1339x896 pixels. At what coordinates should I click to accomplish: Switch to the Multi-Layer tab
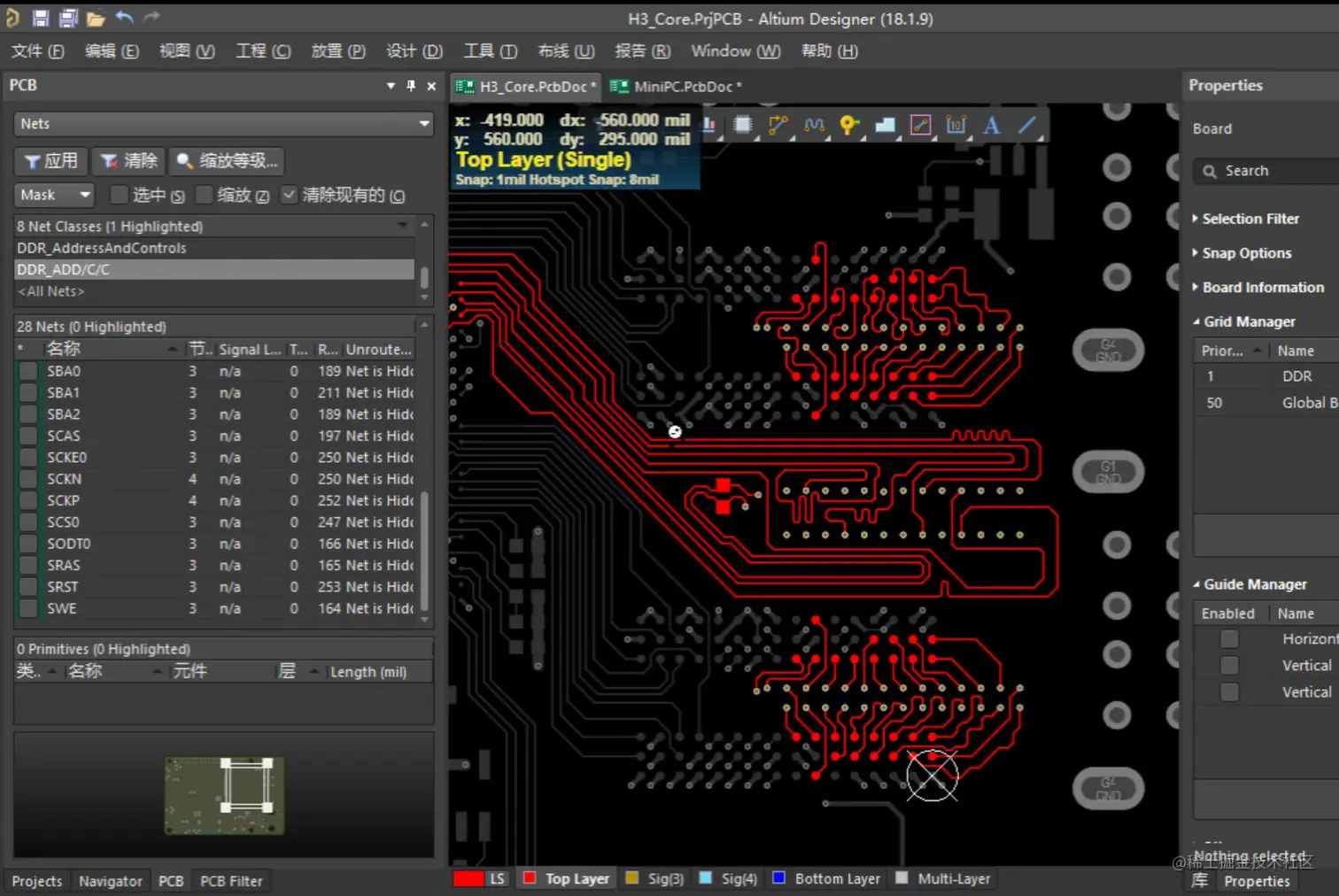pyautogui.click(x=944, y=879)
